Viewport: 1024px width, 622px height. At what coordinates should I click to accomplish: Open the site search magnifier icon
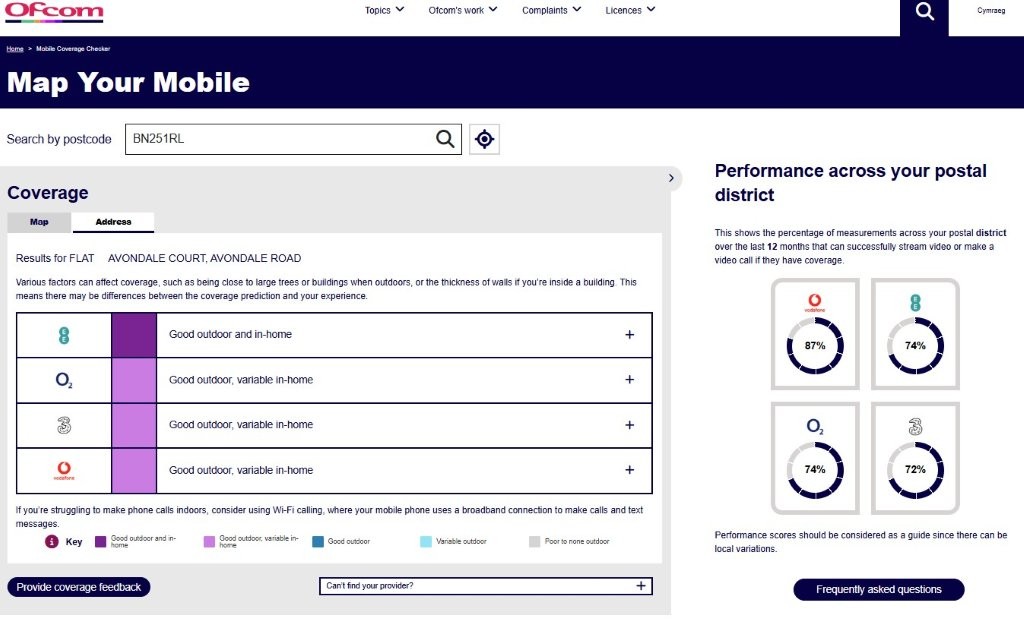click(x=924, y=12)
